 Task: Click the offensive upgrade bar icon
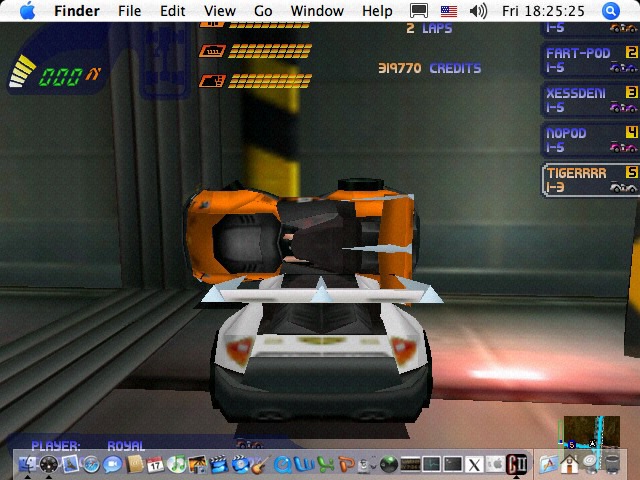[x=212, y=81]
